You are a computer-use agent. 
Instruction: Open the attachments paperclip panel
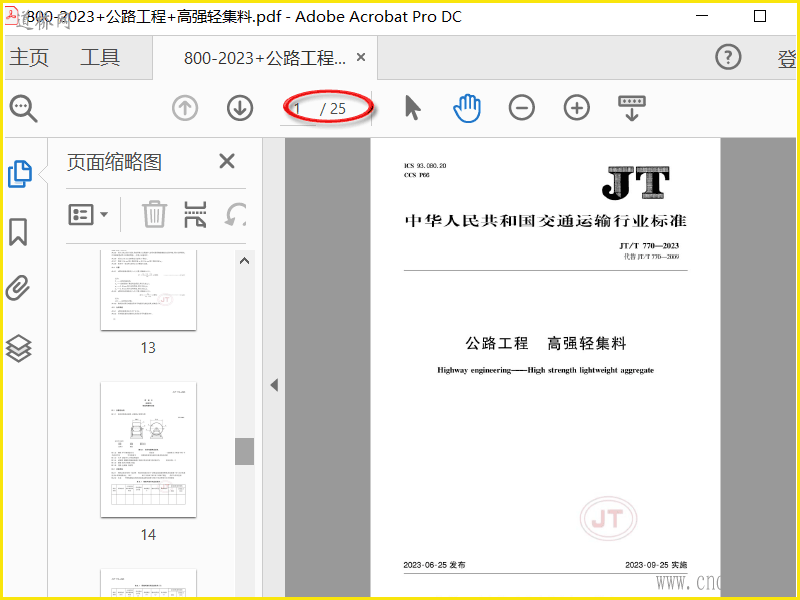click(18, 288)
